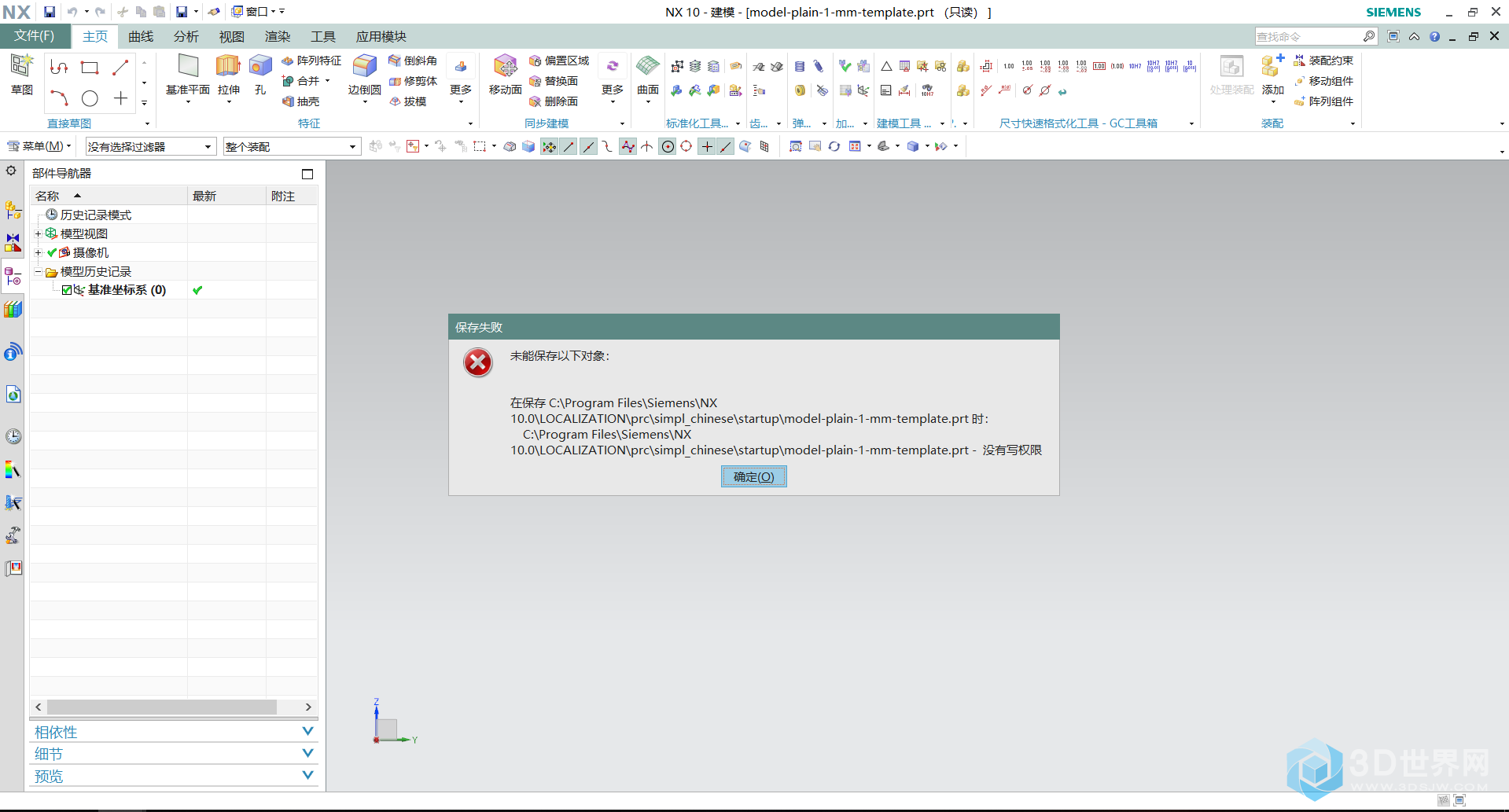Select the point sketch tool
The height and width of the screenshot is (812, 1509).
tap(120, 98)
